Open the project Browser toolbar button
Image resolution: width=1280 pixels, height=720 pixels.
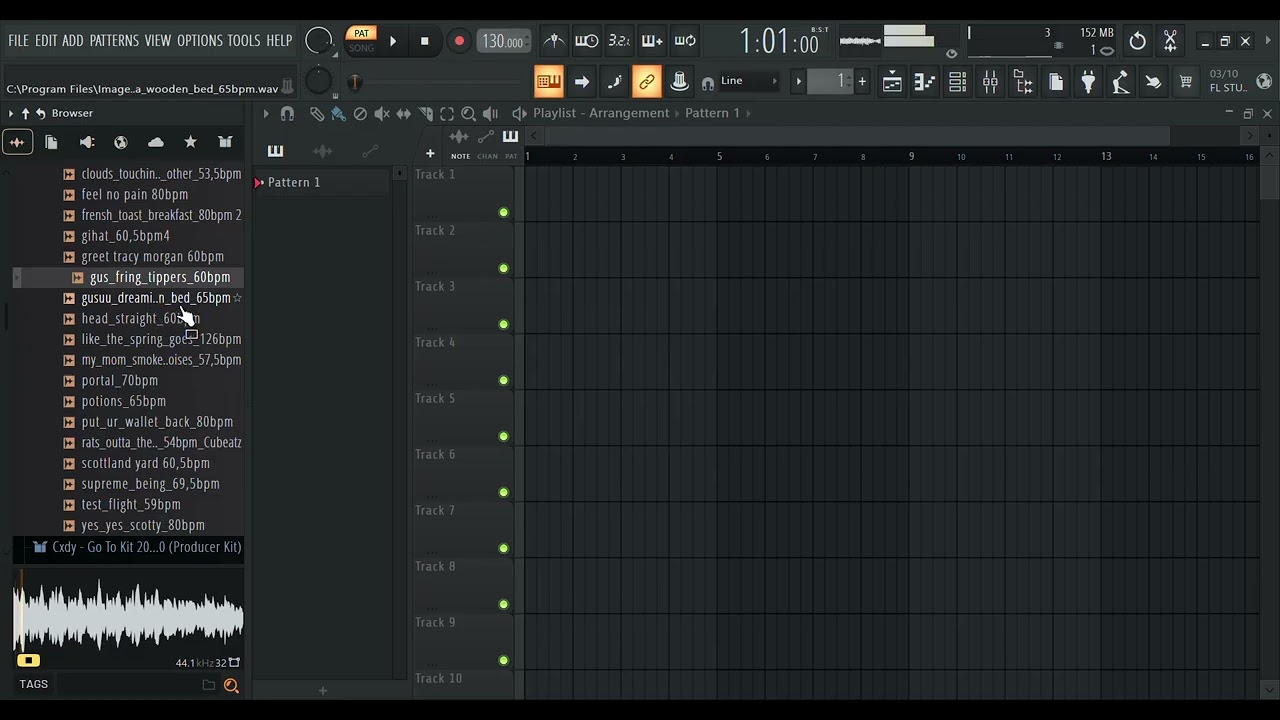[1023, 82]
